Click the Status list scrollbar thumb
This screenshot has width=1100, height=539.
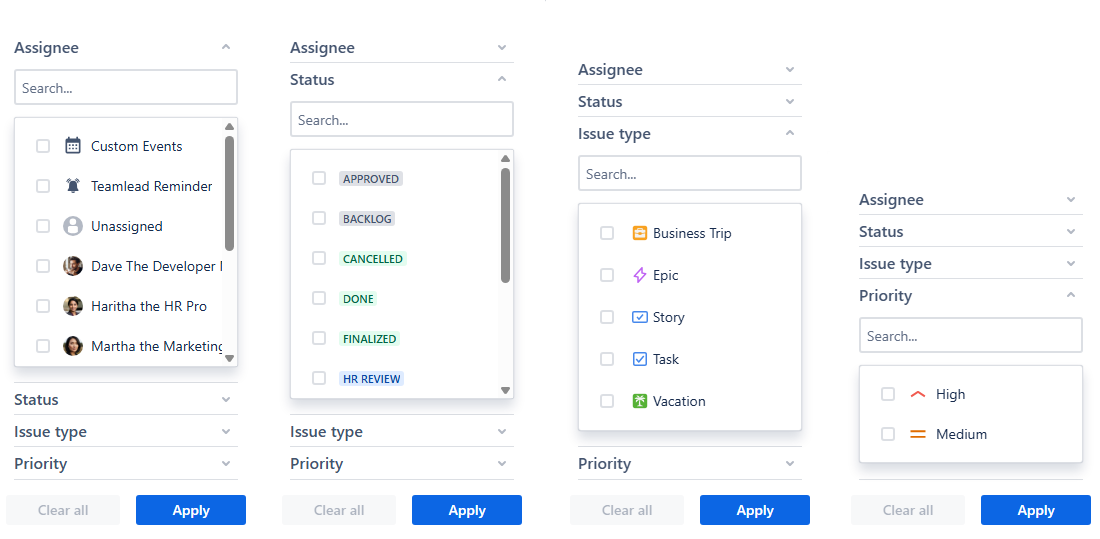[505, 225]
